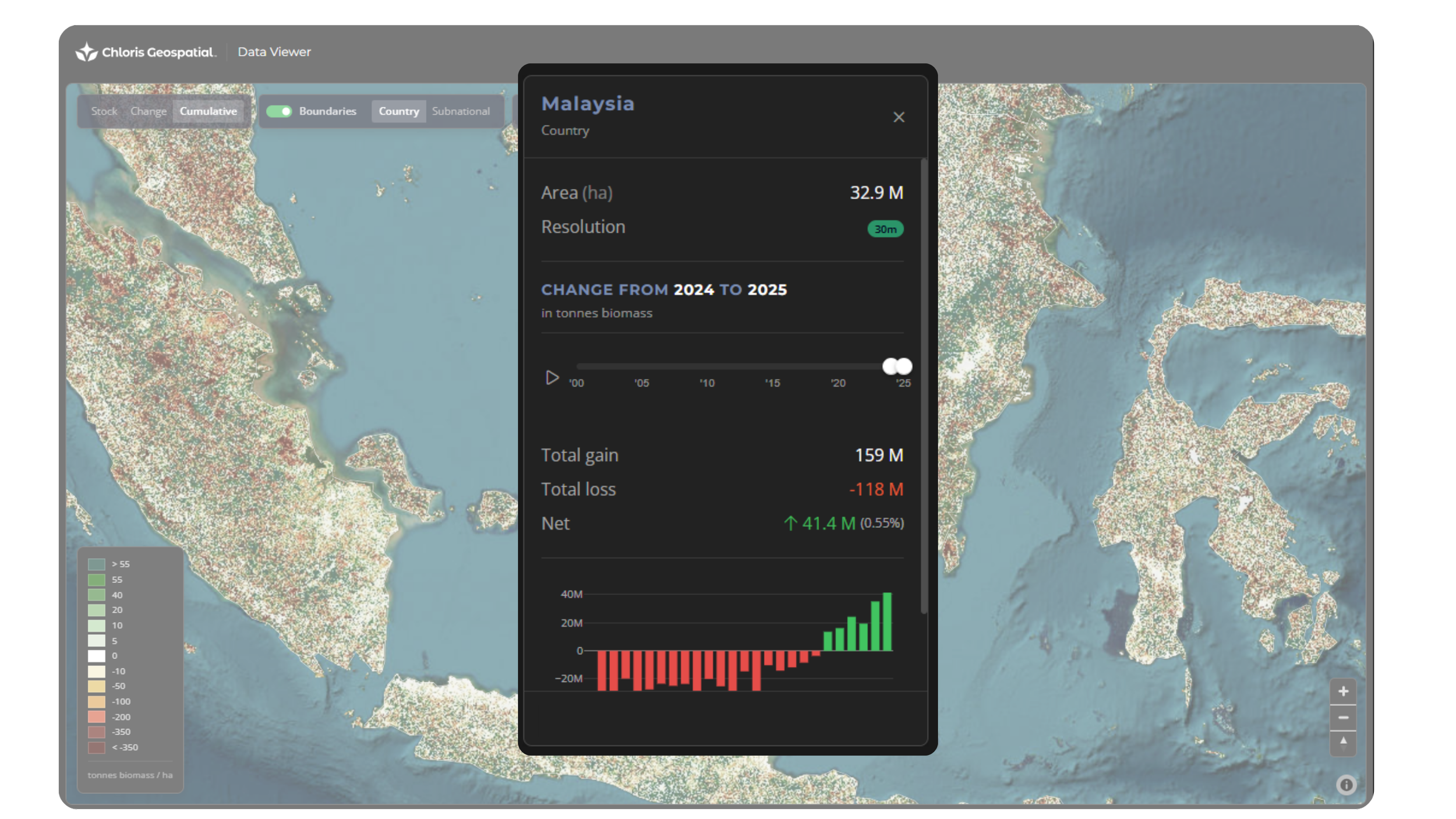Click the panel's vertical scrollbar
This screenshot has height=819, width=1456.
(x=923, y=384)
